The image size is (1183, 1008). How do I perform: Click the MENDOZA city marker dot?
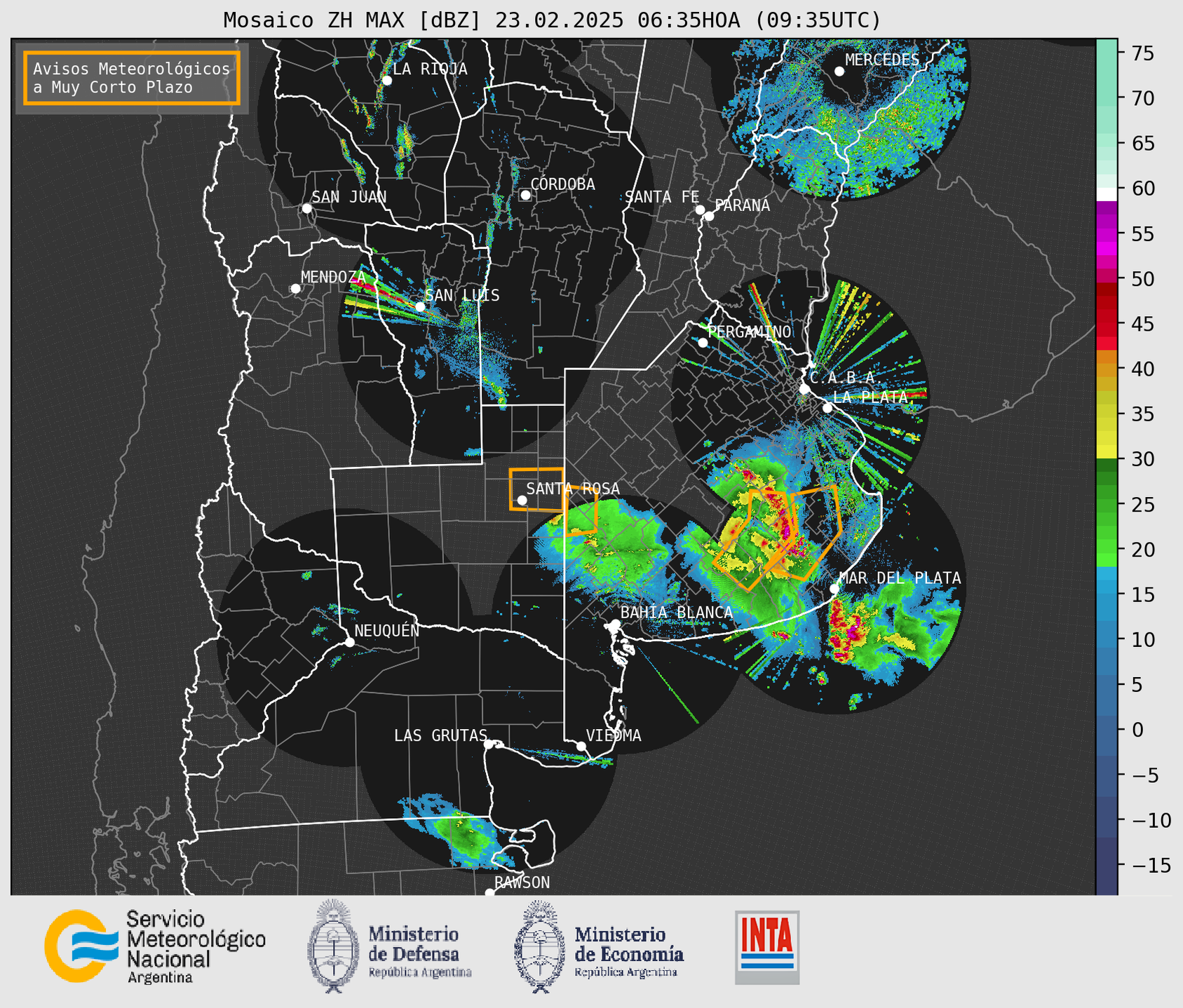point(296,289)
